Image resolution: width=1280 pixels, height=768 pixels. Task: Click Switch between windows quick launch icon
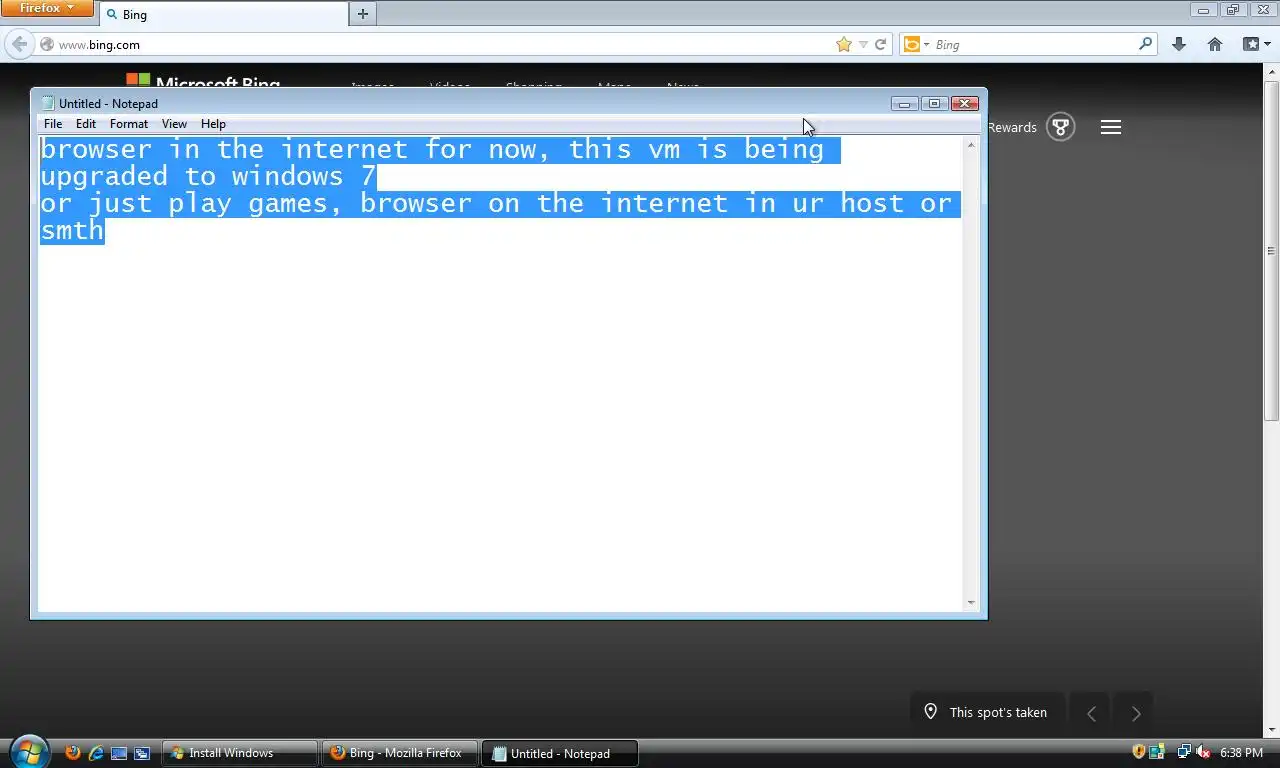(142, 753)
